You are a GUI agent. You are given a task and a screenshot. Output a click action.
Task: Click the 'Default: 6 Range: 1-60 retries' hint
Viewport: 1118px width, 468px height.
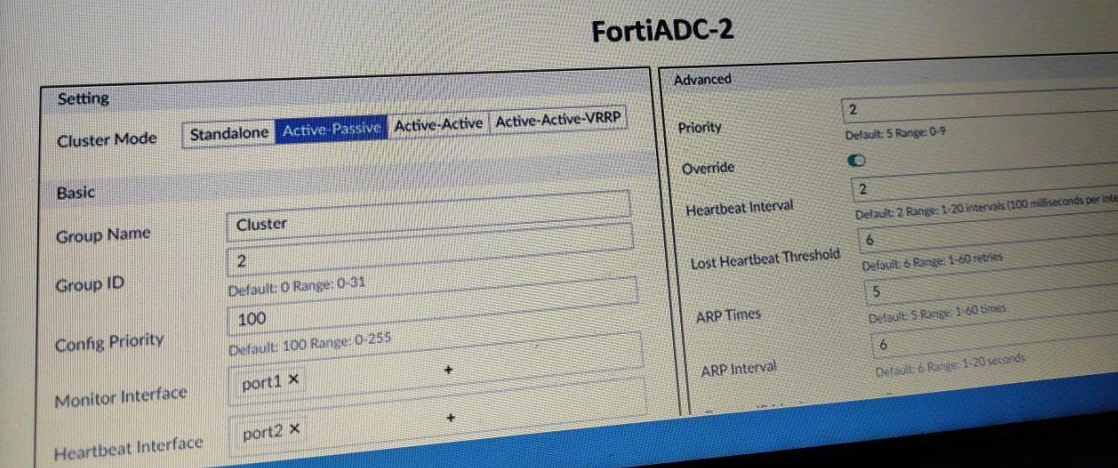(x=933, y=260)
